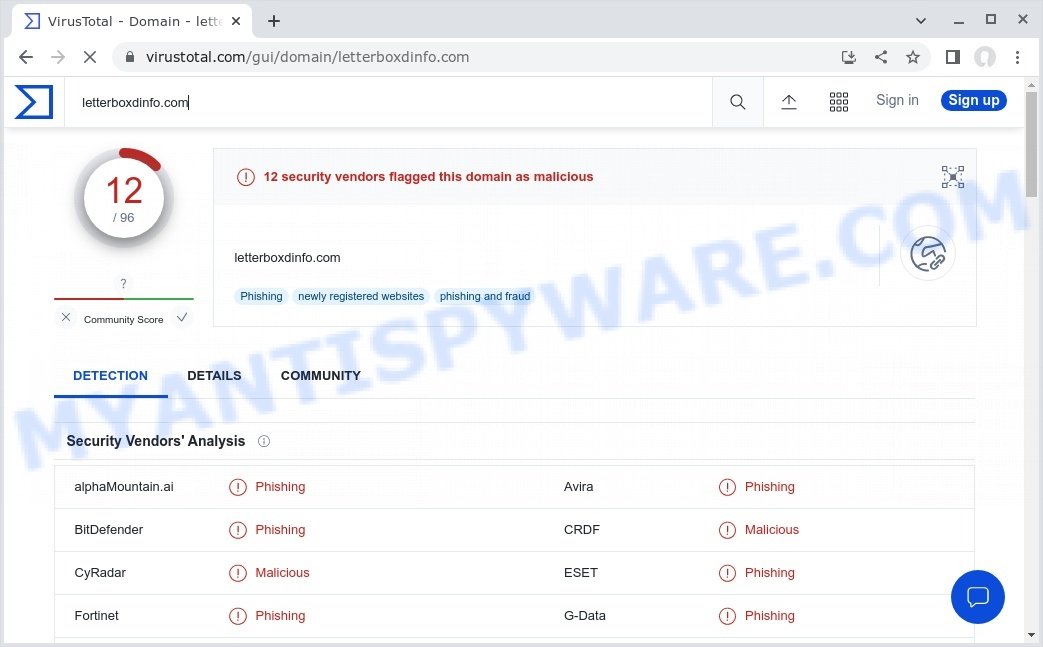Click the Fortinet vendor name
Image resolution: width=1043 pixels, height=647 pixels.
[x=96, y=616]
